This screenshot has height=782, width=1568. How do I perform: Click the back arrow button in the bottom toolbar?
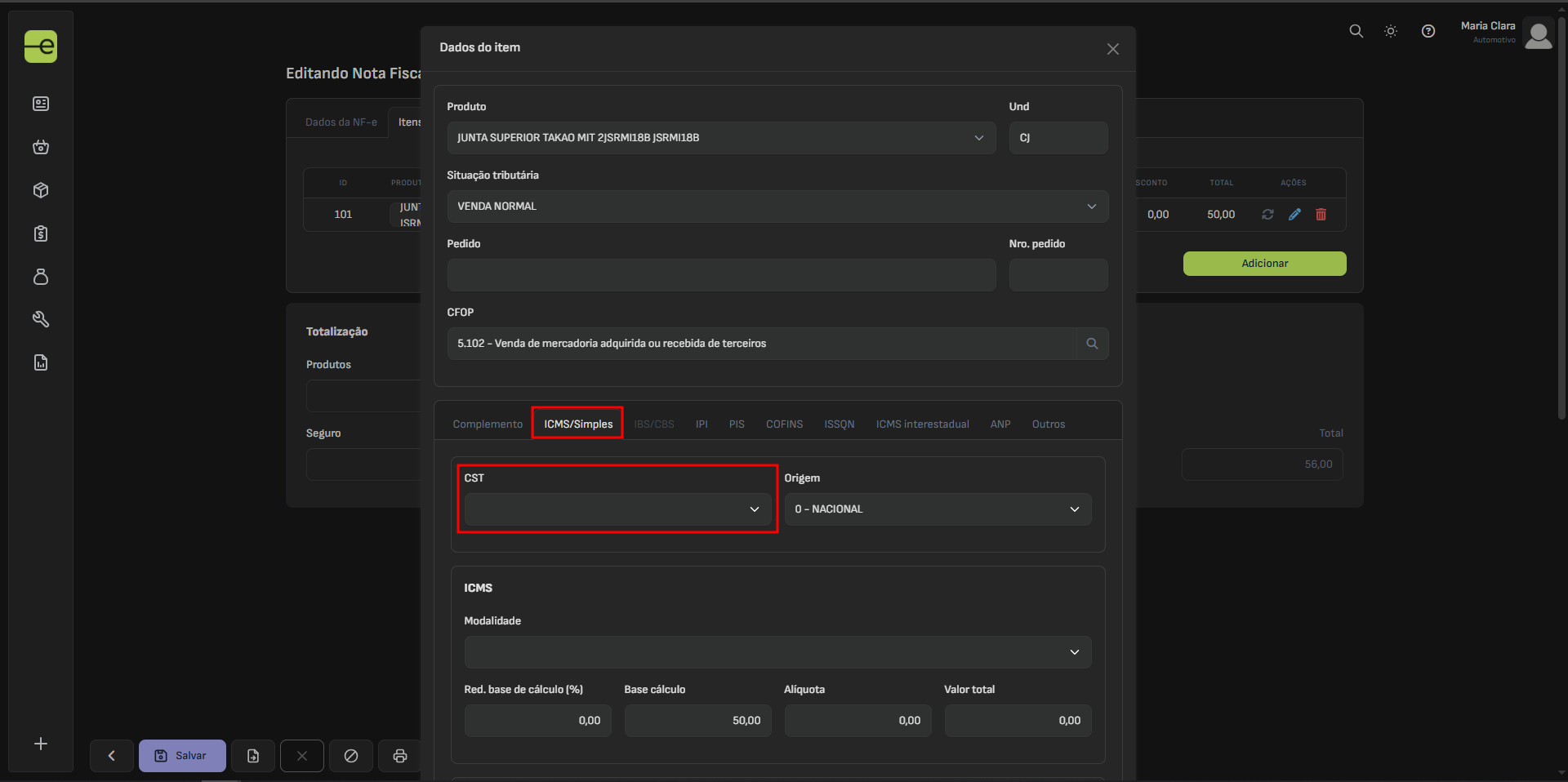(x=112, y=756)
